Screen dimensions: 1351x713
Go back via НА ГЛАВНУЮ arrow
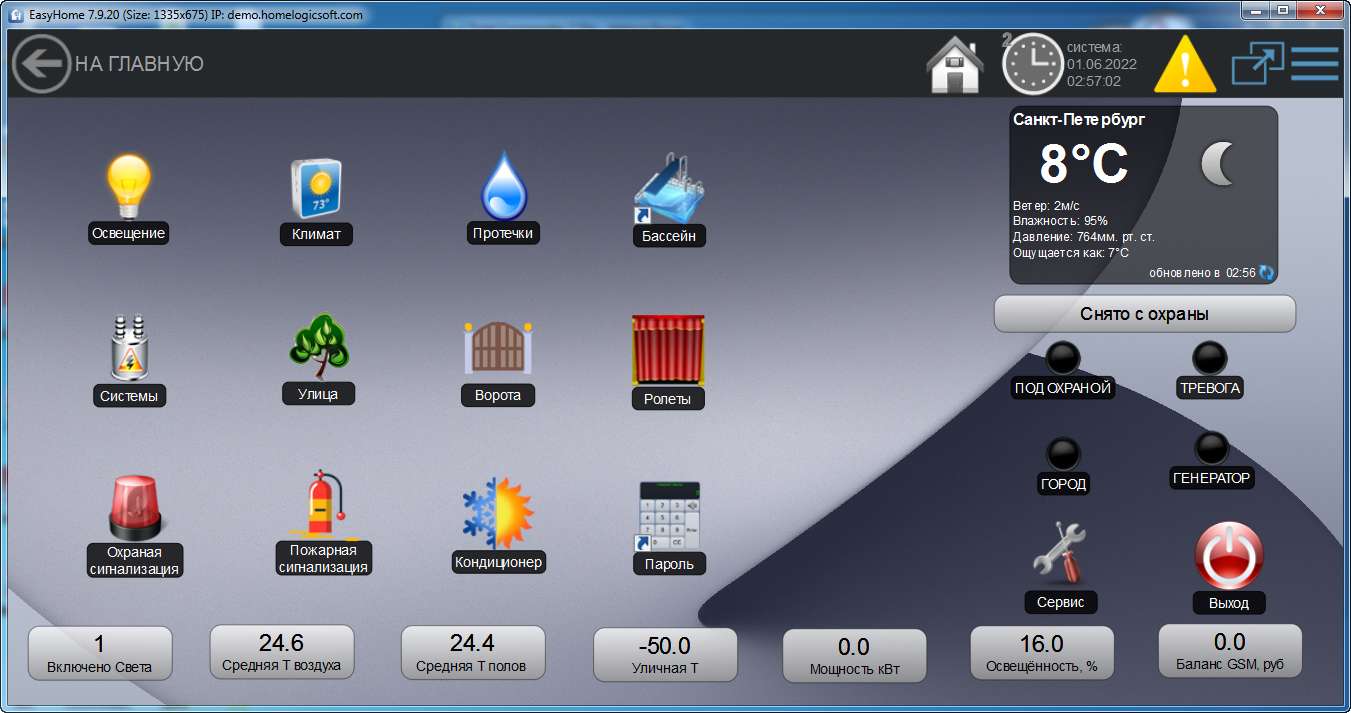[x=41, y=64]
